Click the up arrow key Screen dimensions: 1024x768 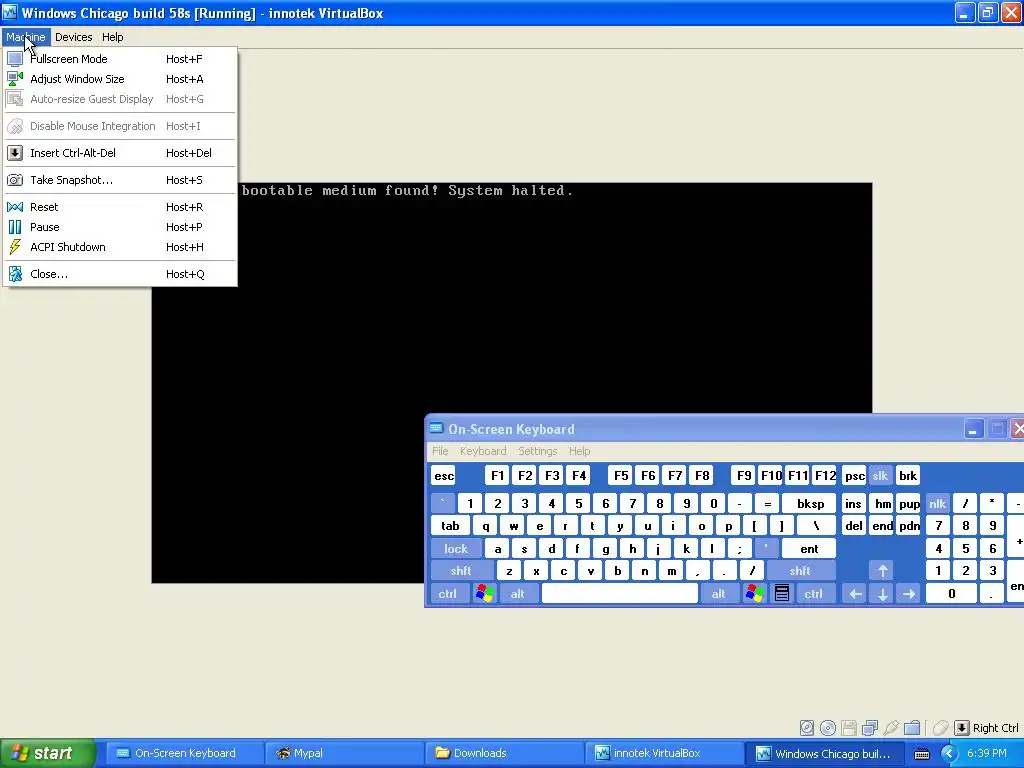pyautogui.click(x=882, y=571)
